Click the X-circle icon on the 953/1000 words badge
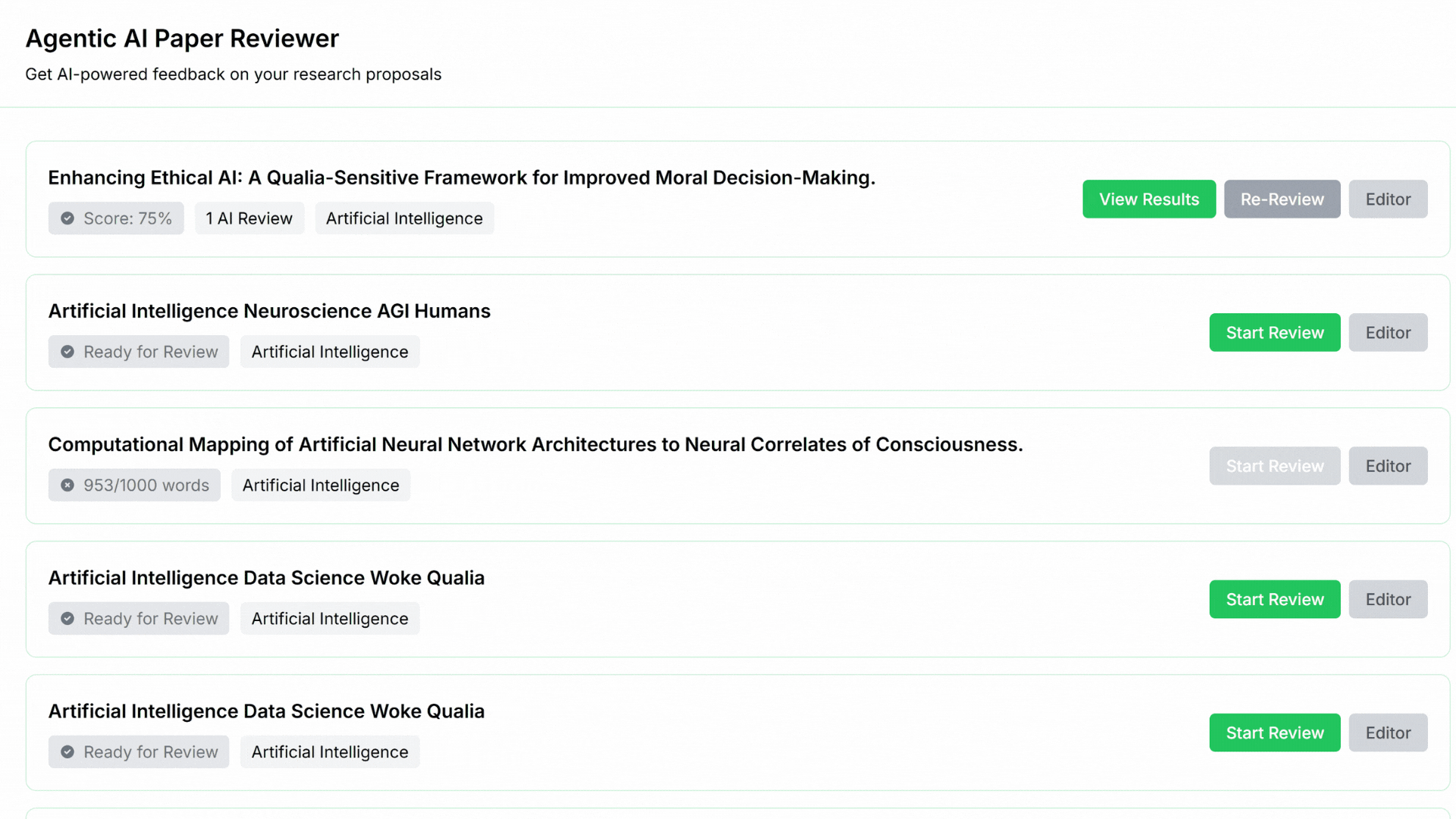1456x819 pixels. [68, 485]
